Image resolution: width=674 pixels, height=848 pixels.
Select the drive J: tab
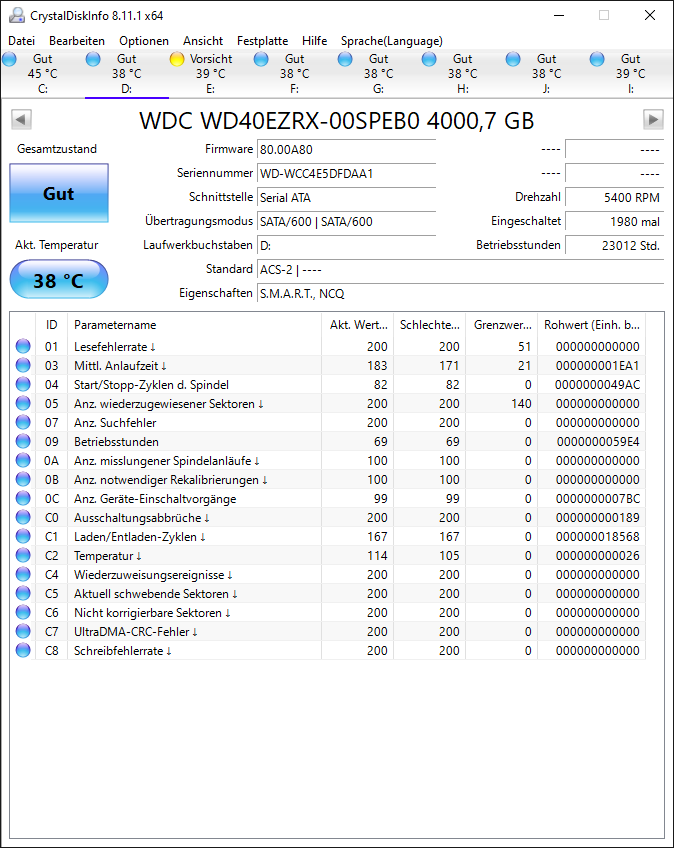(x=546, y=74)
